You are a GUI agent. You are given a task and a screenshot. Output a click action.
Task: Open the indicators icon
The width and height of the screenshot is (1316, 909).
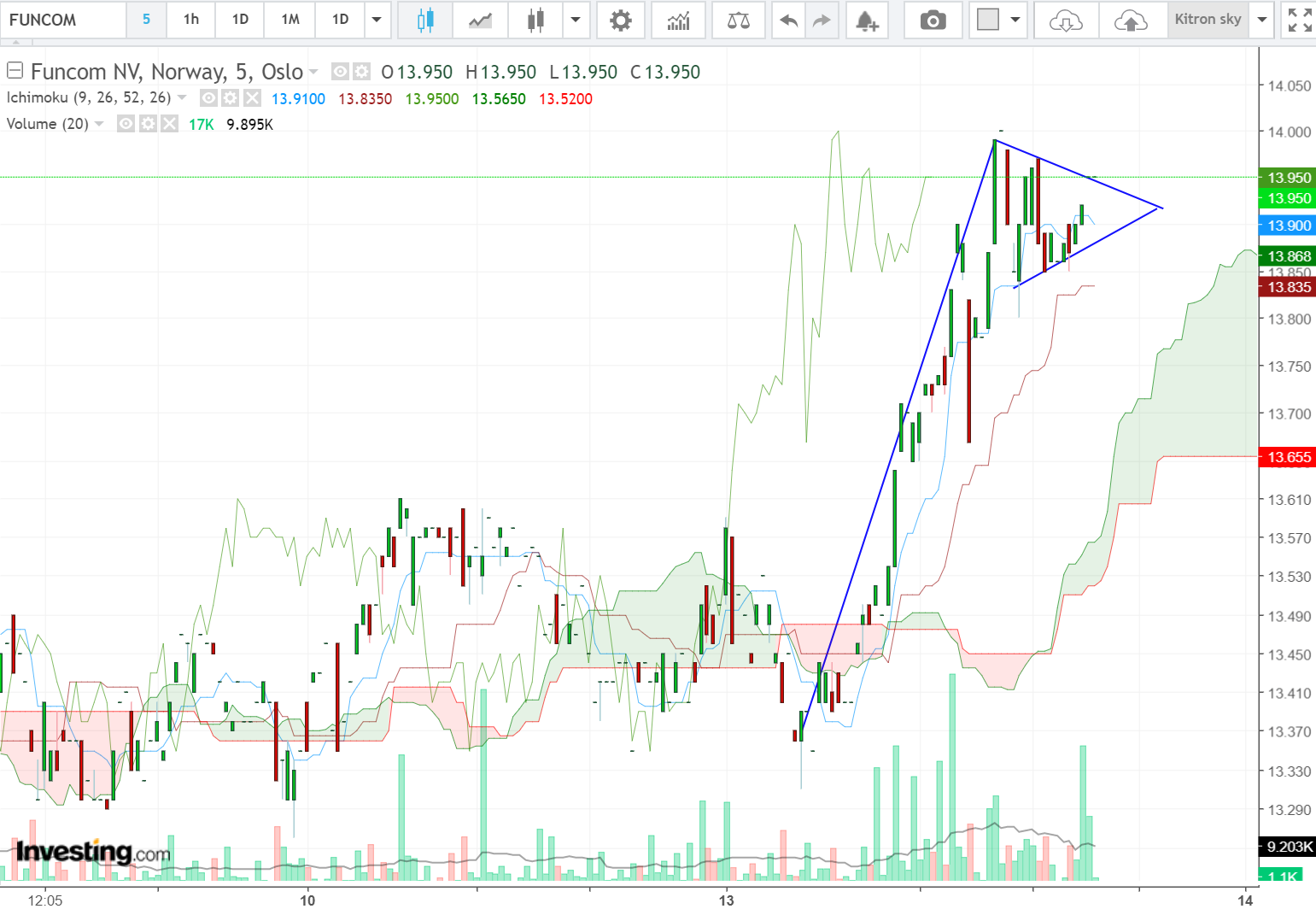tap(679, 20)
